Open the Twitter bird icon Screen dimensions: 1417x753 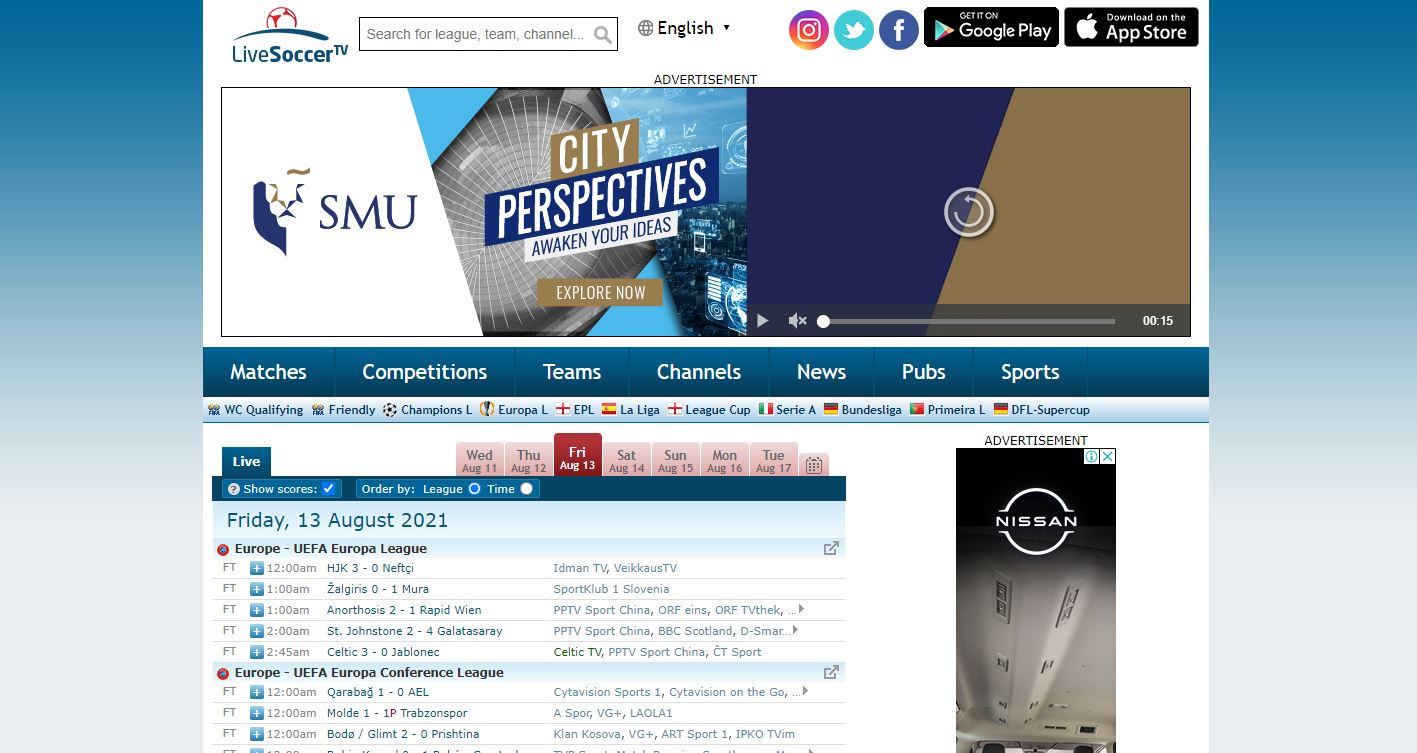pos(853,30)
